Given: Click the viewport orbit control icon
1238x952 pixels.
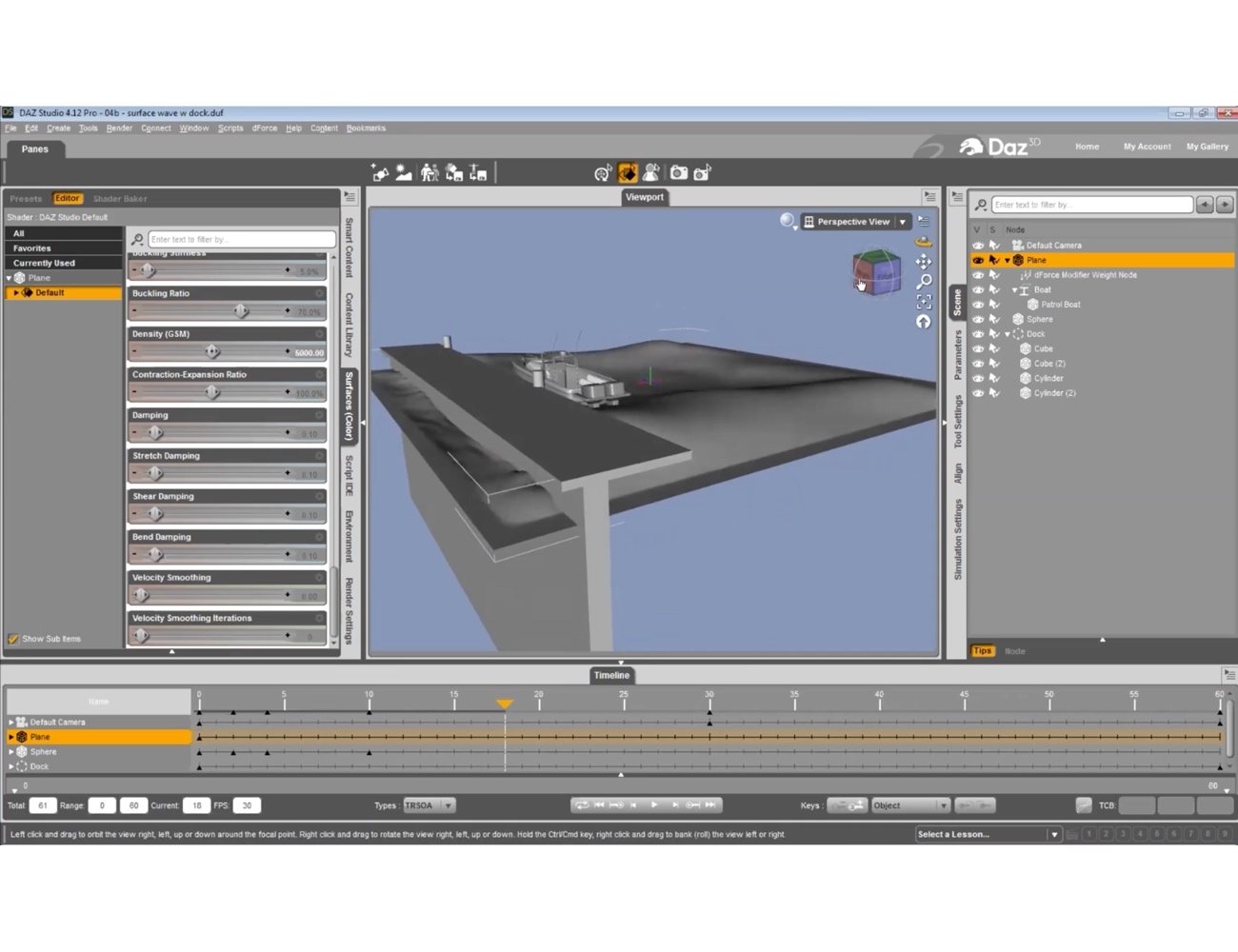Looking at the screenshot, I should pyautogui.click(x=923, y=242).
